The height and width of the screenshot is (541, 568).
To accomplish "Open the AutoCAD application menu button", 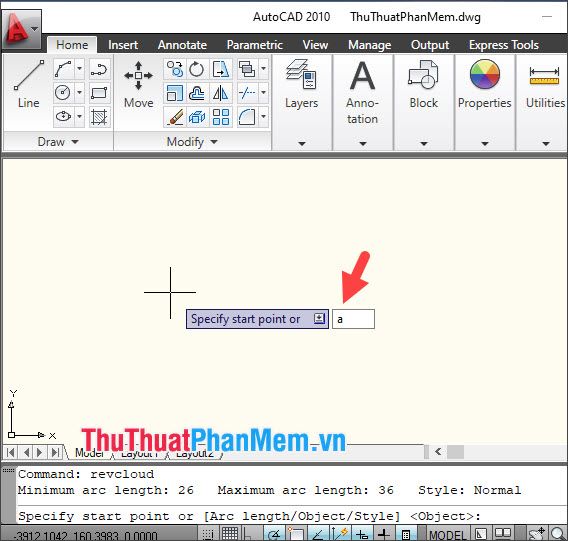I will 21,30.
